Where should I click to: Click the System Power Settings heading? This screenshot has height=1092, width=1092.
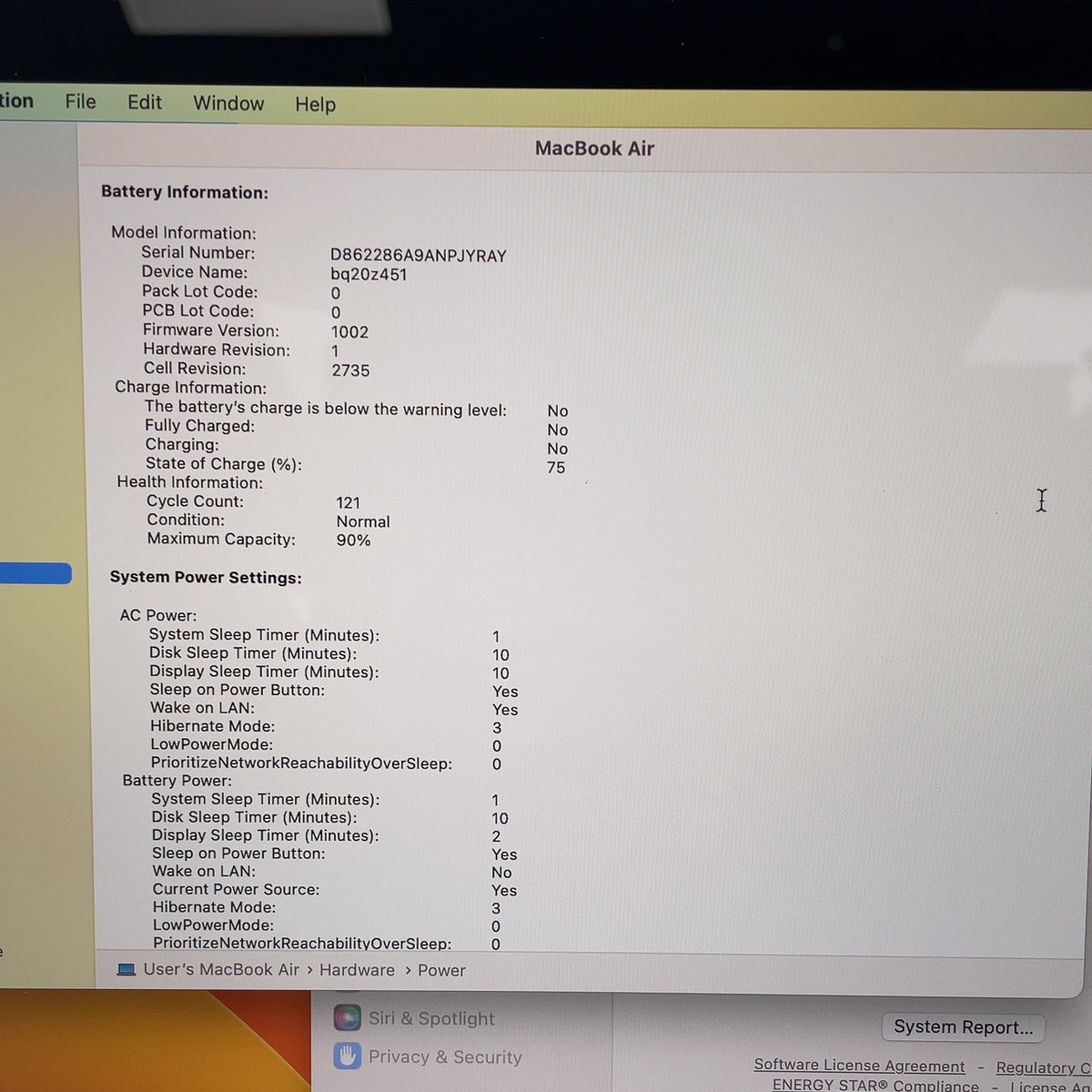[x=206, y=577]
